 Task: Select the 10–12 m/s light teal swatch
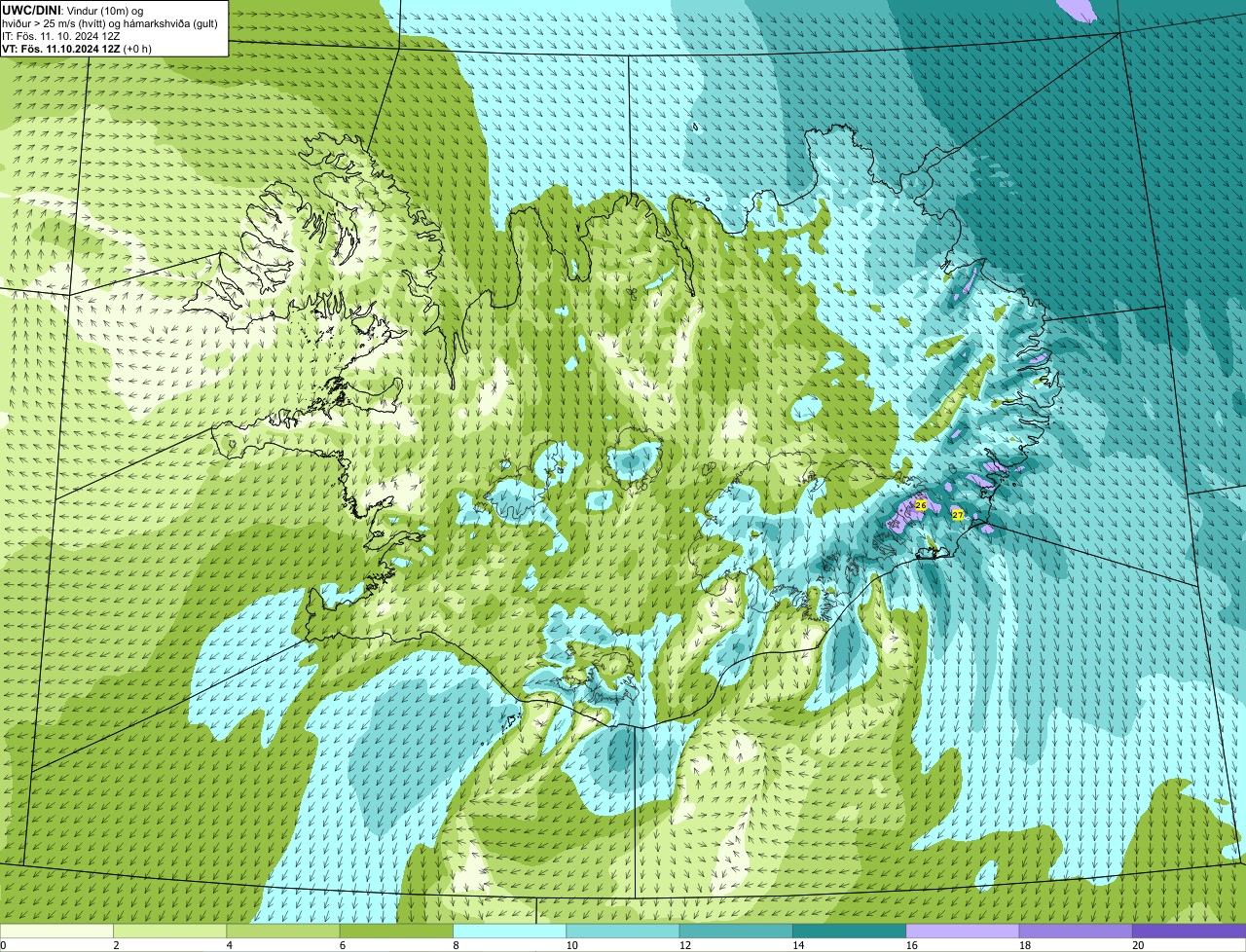coord(623,931)
